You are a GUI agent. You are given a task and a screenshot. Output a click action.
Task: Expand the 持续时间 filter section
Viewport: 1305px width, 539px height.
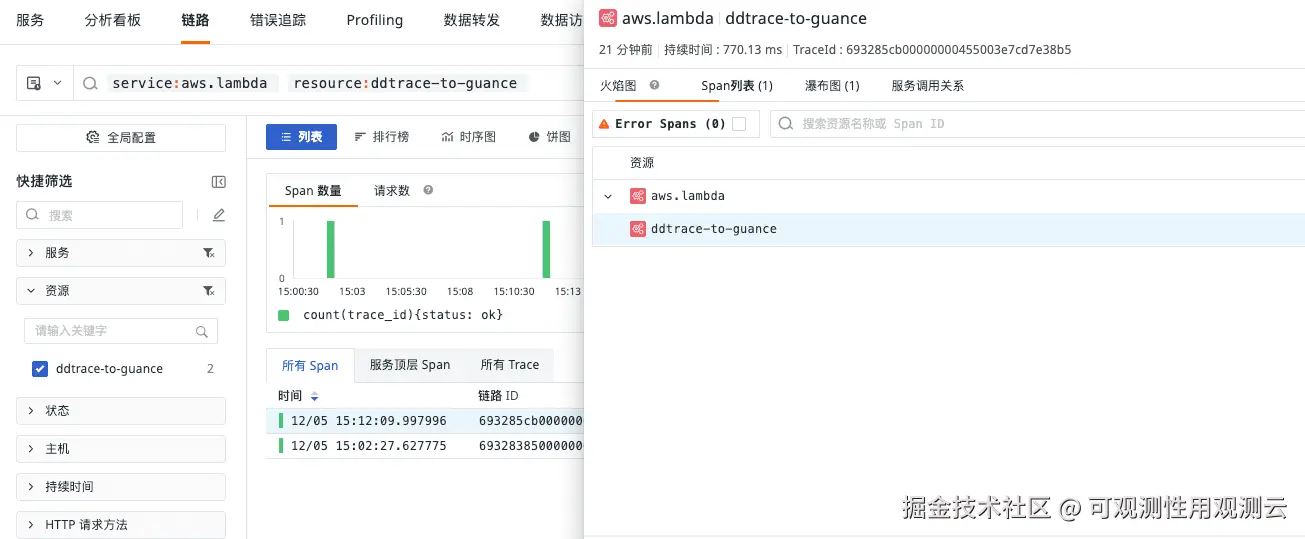pyautogui.click(x=121, y=487)
